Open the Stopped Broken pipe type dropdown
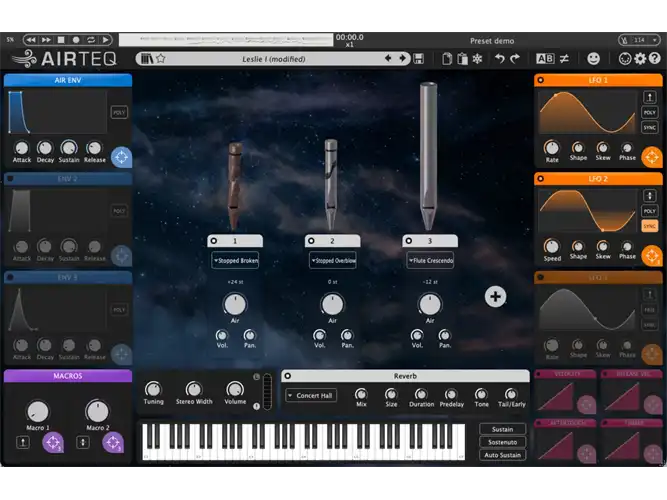The image size is (667, 500). 235,260
